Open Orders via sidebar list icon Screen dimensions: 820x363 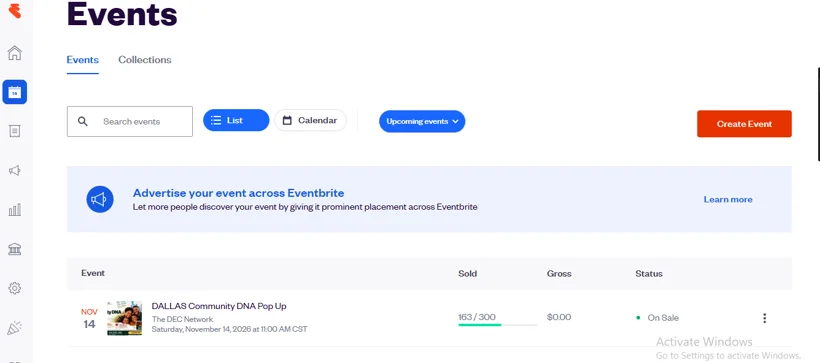tap(15, 131)
